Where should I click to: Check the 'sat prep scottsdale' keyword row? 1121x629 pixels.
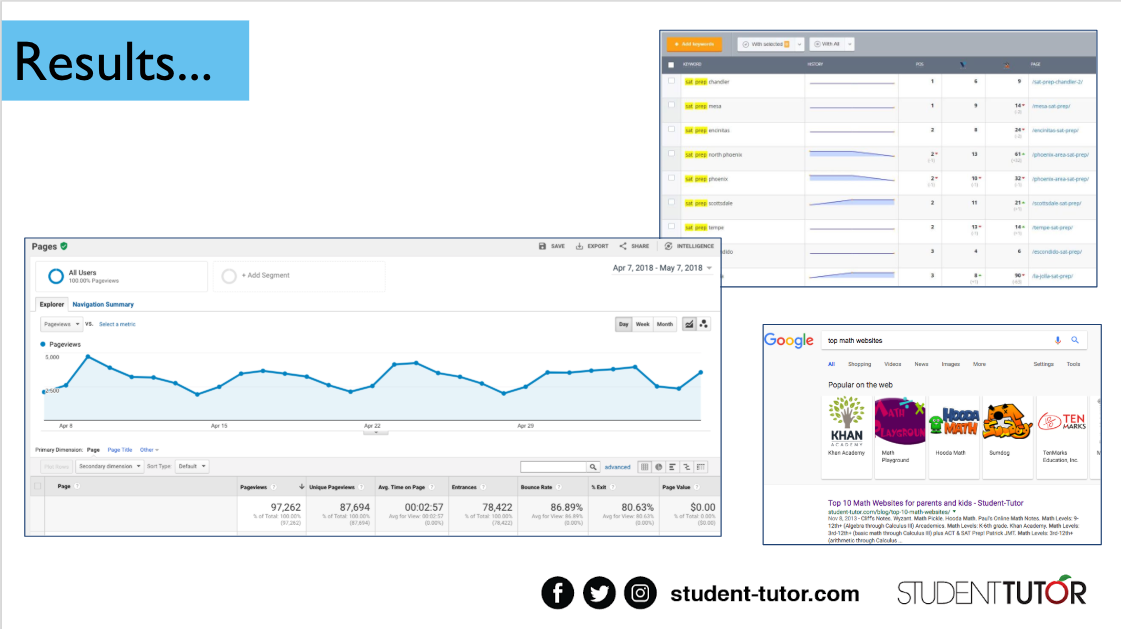click(671, 202)
